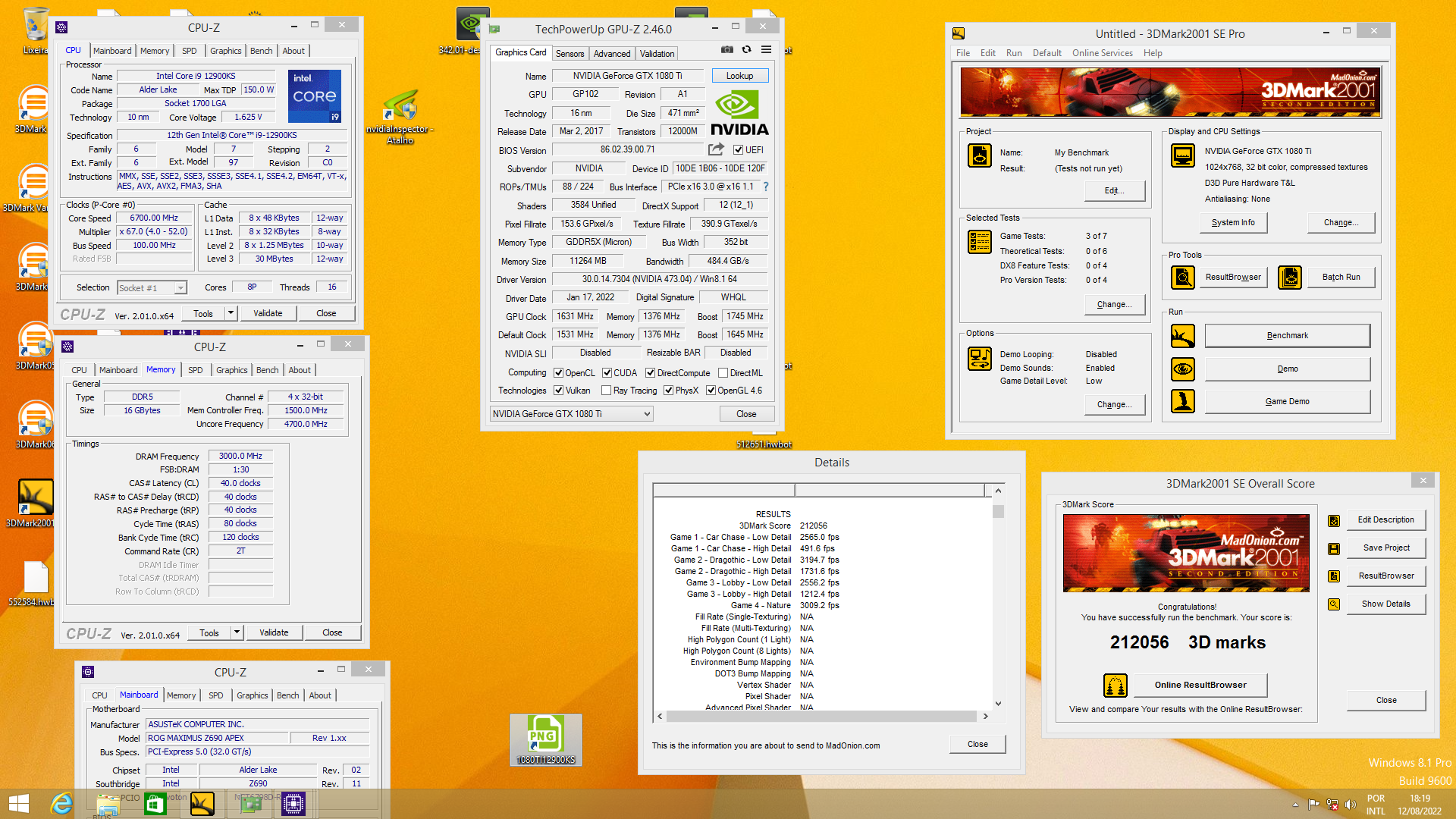Open File menu in 3DMark2001

(963, 53)
